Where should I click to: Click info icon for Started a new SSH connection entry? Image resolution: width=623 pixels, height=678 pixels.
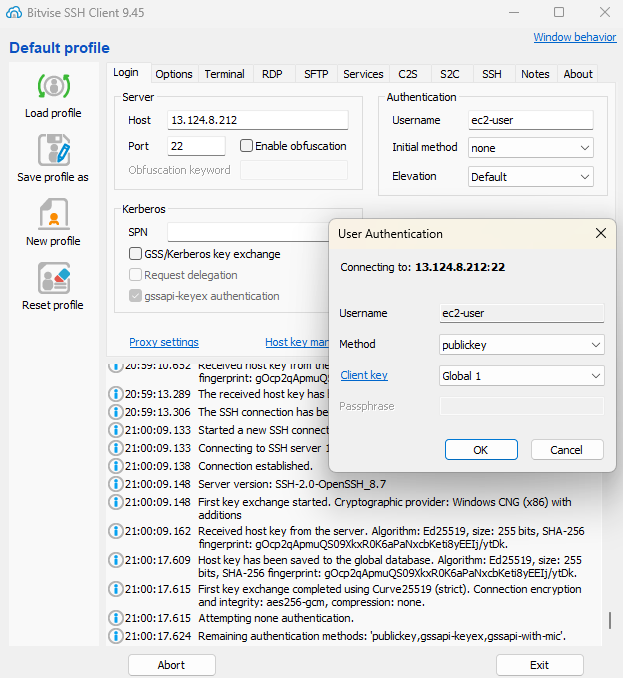[x=115, y=430]
